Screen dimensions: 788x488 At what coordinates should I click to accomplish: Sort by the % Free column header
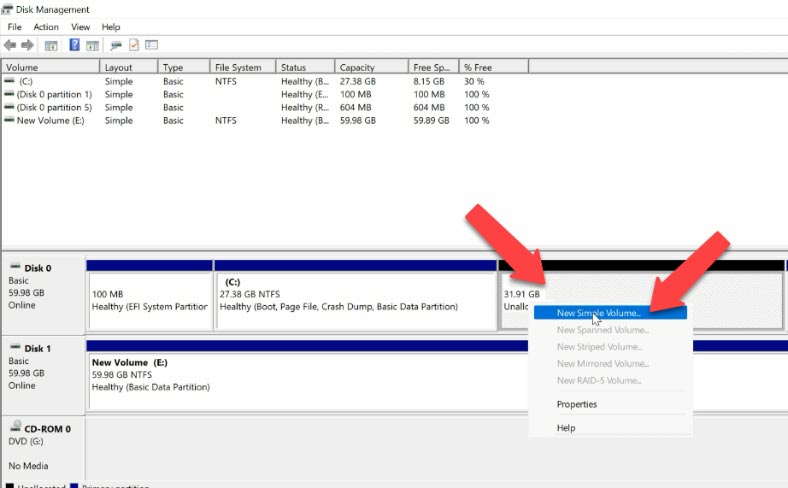tap(494, 67)
